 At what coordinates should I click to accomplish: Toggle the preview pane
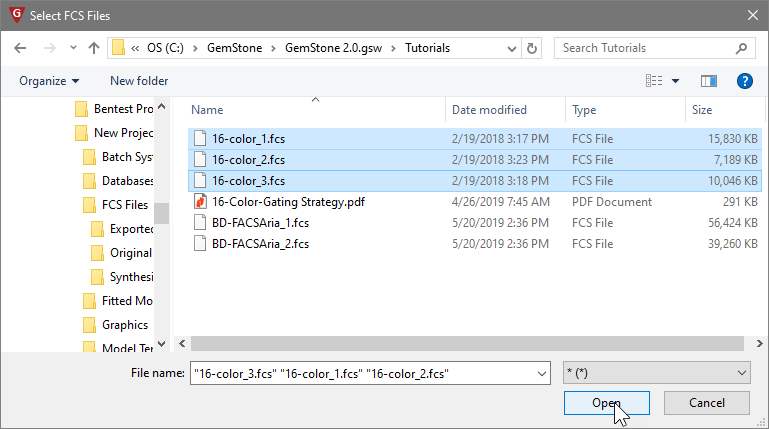tap(709, 81)
